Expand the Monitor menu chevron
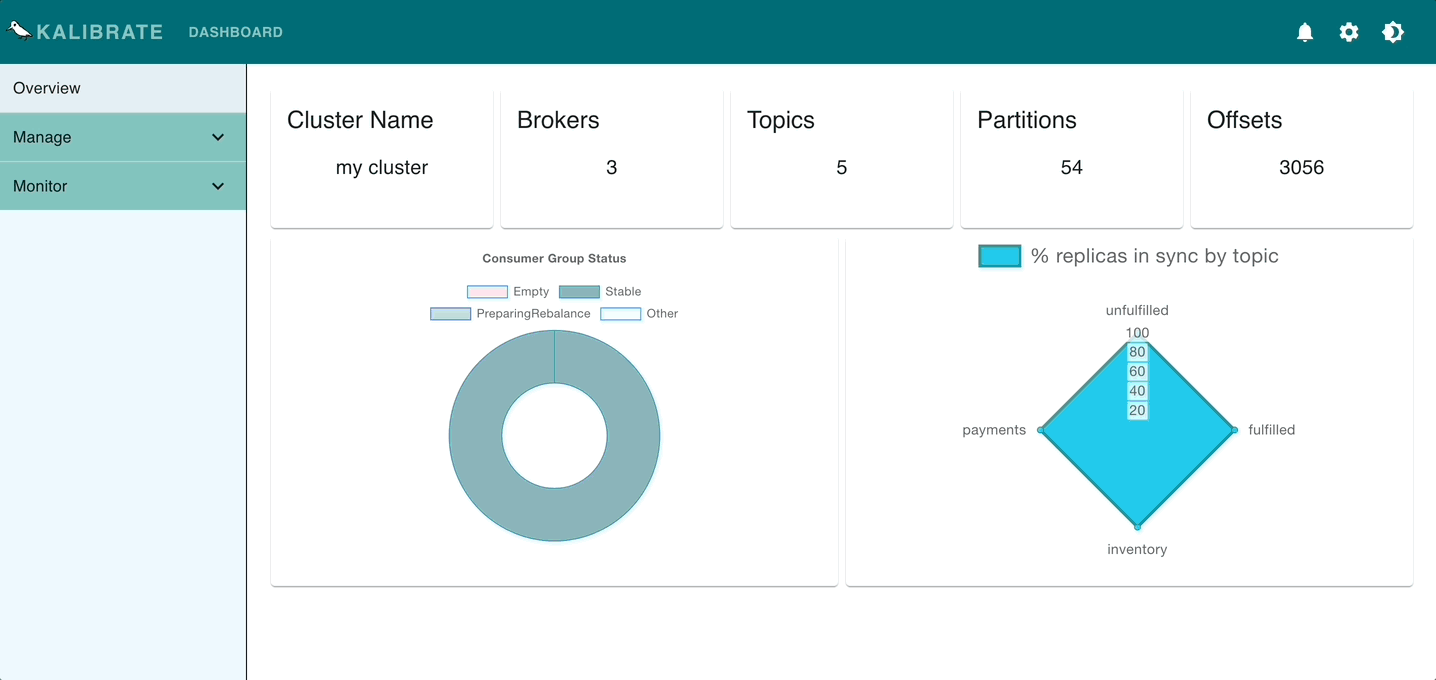 tap(218, 186)
